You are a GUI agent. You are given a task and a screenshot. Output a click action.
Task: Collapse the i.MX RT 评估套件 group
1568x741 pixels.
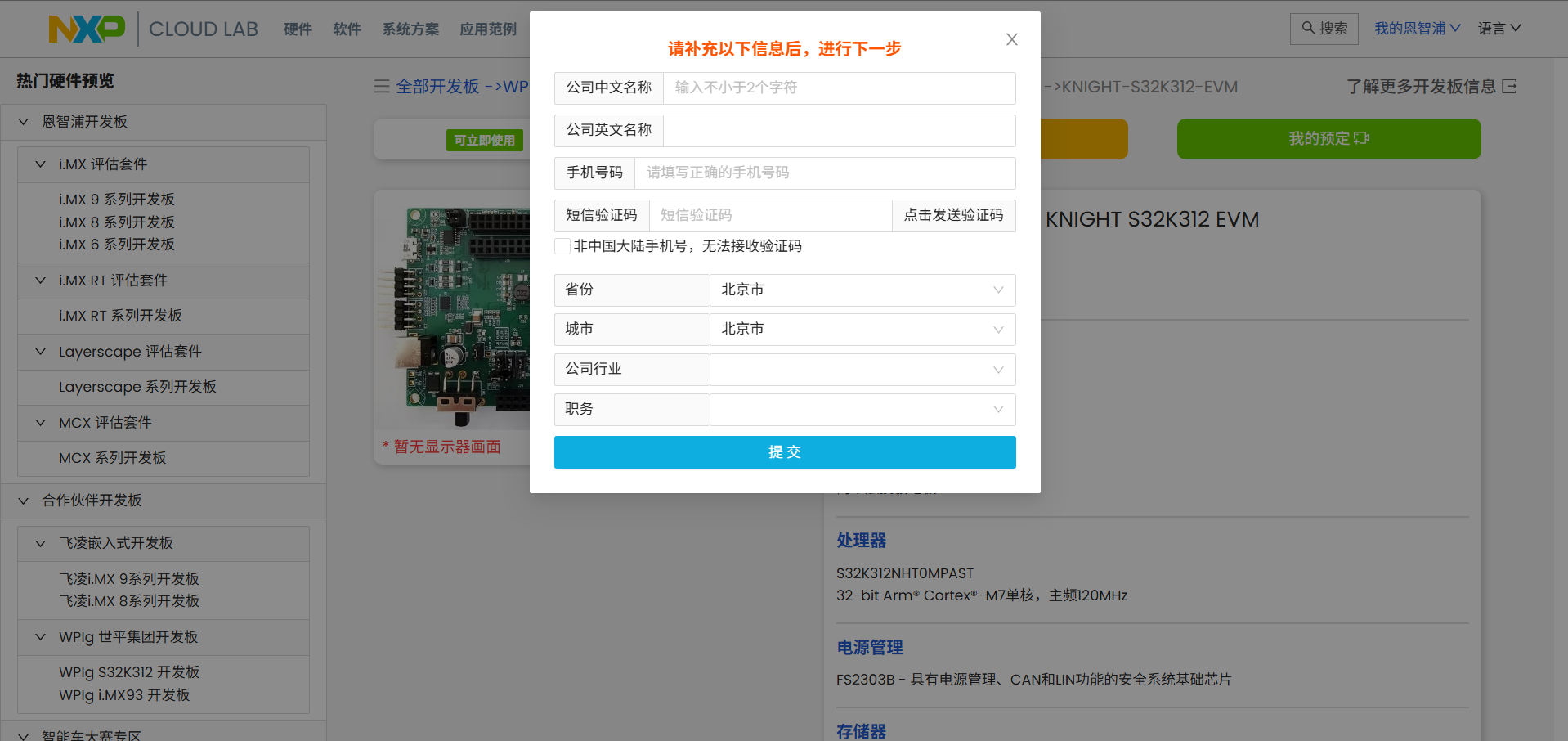pos(40,281)
